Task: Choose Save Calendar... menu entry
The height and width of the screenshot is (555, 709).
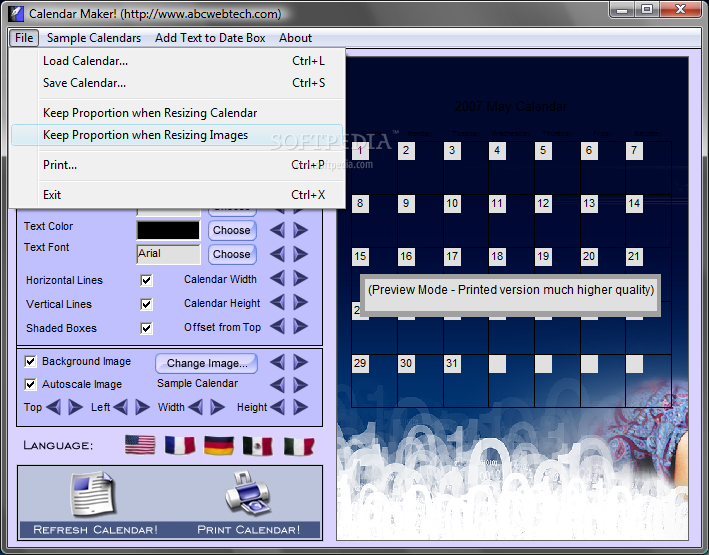Action: (x=177, y=83)
